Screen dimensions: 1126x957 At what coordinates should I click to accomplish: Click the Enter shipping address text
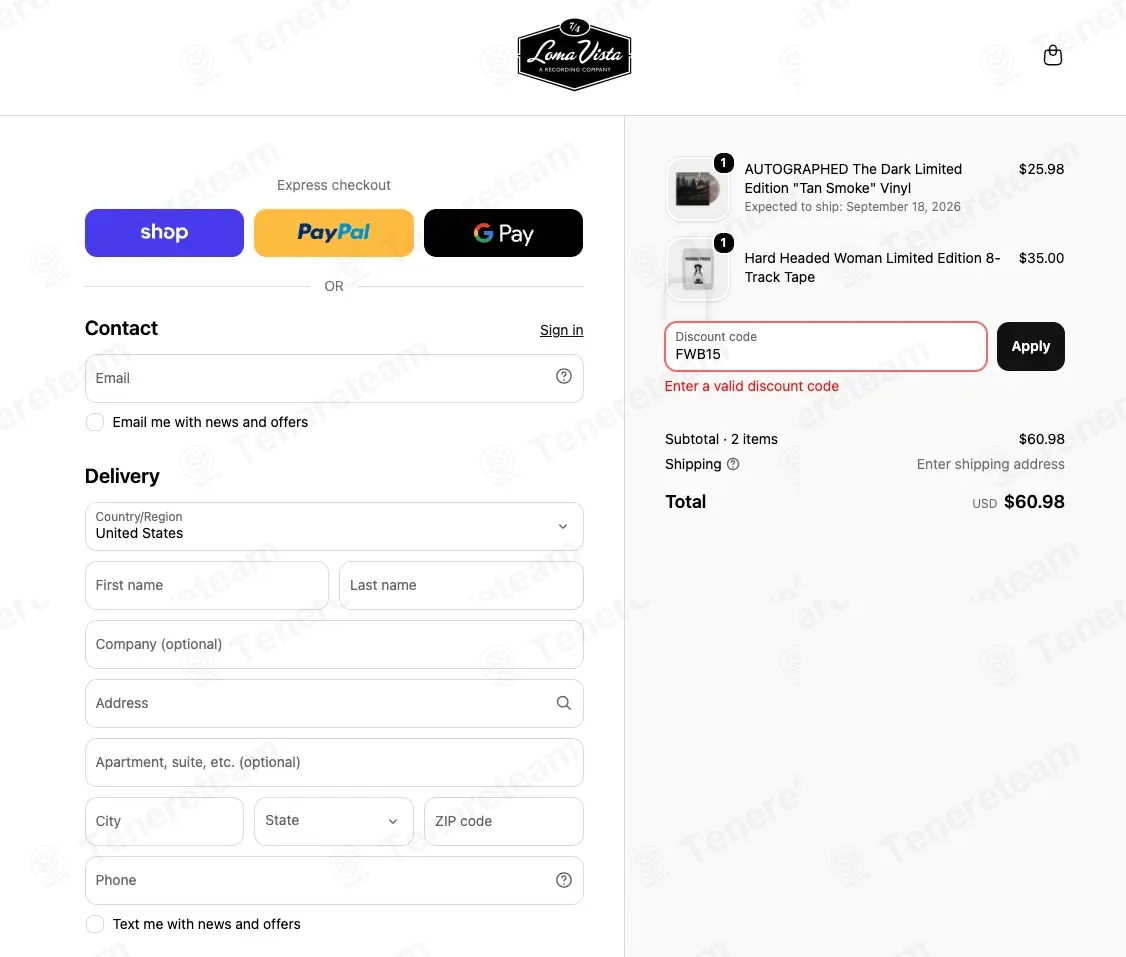click(990, 465)
